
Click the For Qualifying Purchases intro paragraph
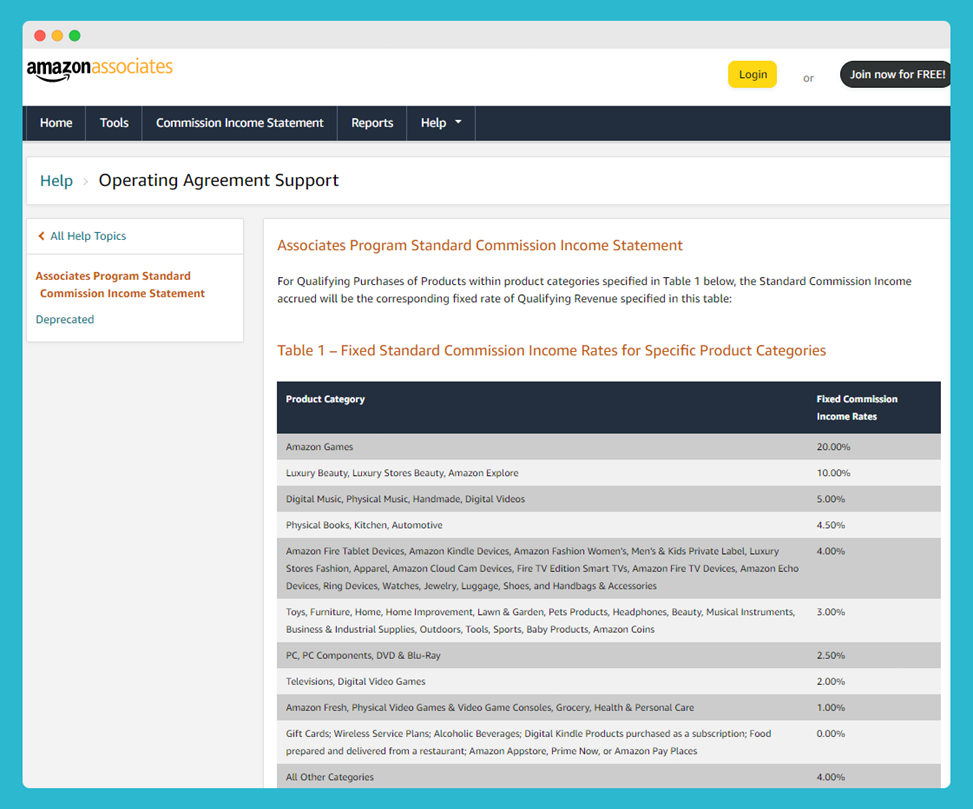pyautogui.click(x=594, y=290)
